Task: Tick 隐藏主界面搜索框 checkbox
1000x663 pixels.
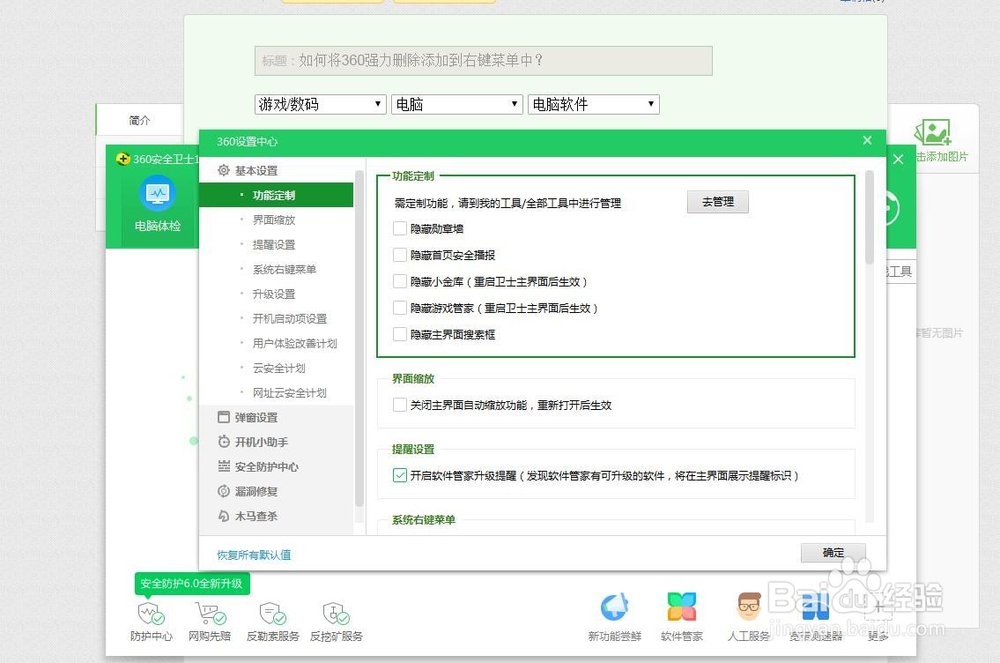Action: [x=400, y=334]
